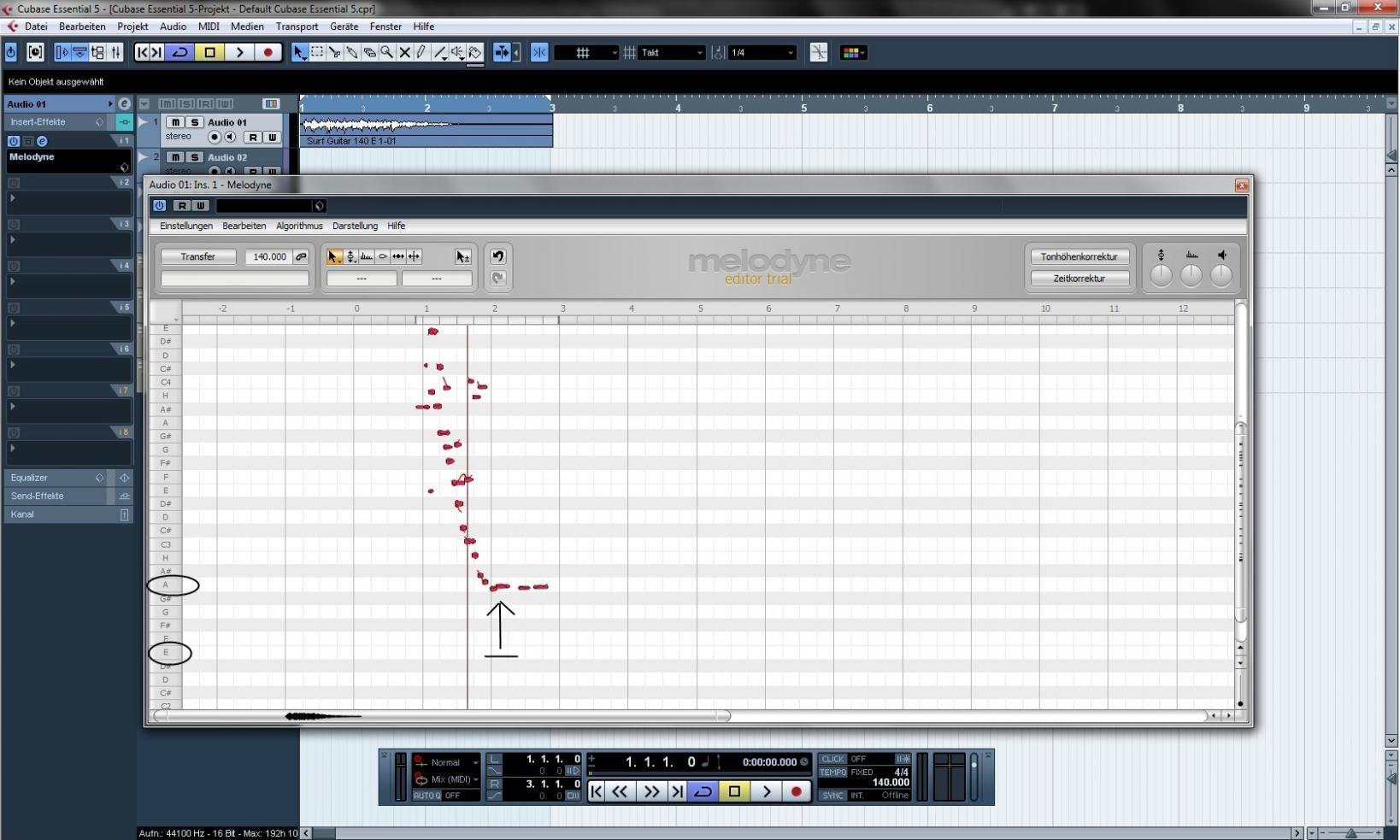Toggle Read automation on track Audio 01

[x=253, y=137]
